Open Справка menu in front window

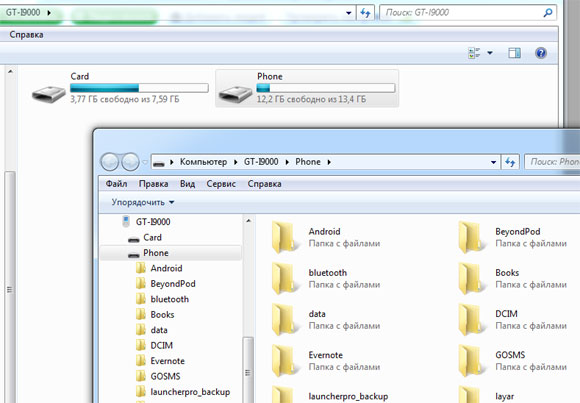click(x=264, y=184)
